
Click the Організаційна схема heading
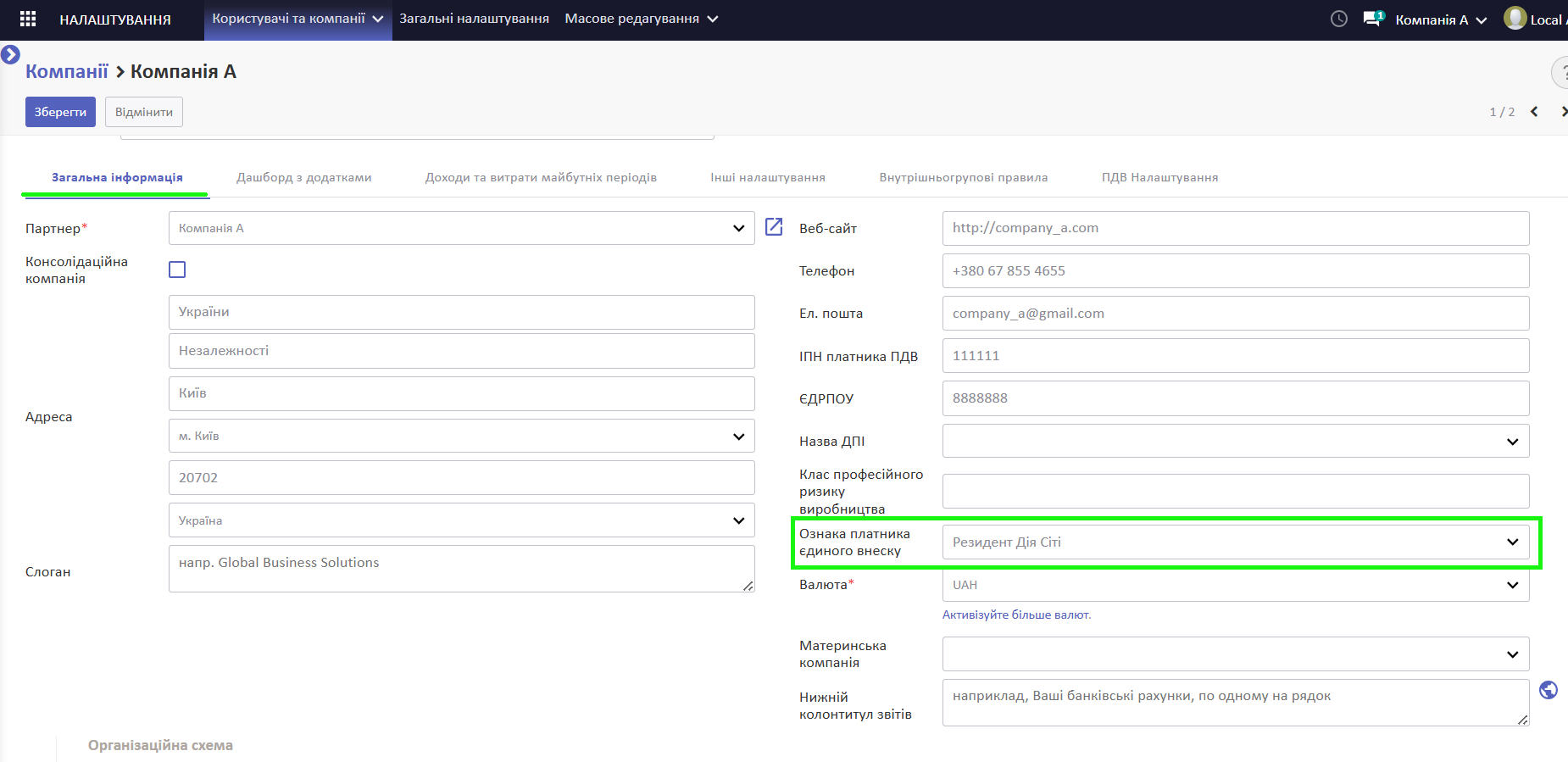point(160,745)
